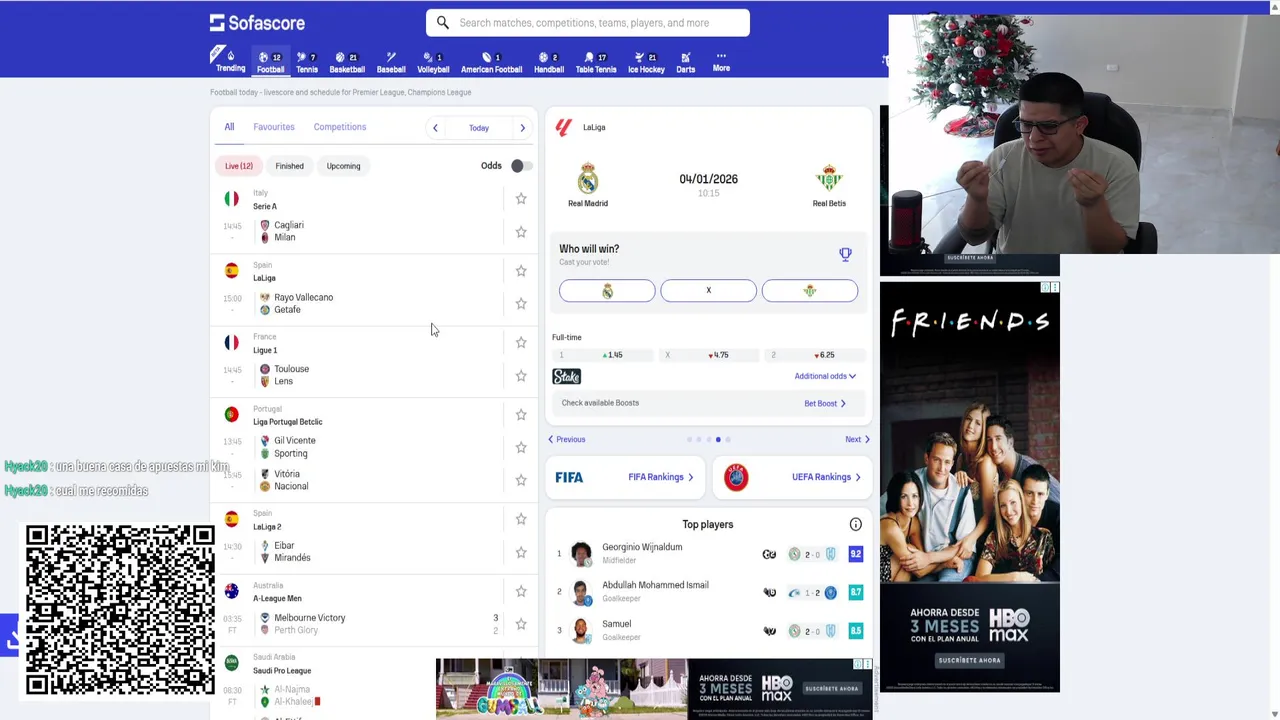Open LaLiga logo in featured match
Image resolution: width=1280 pixels, height=720 pixels.
point(564,127)
